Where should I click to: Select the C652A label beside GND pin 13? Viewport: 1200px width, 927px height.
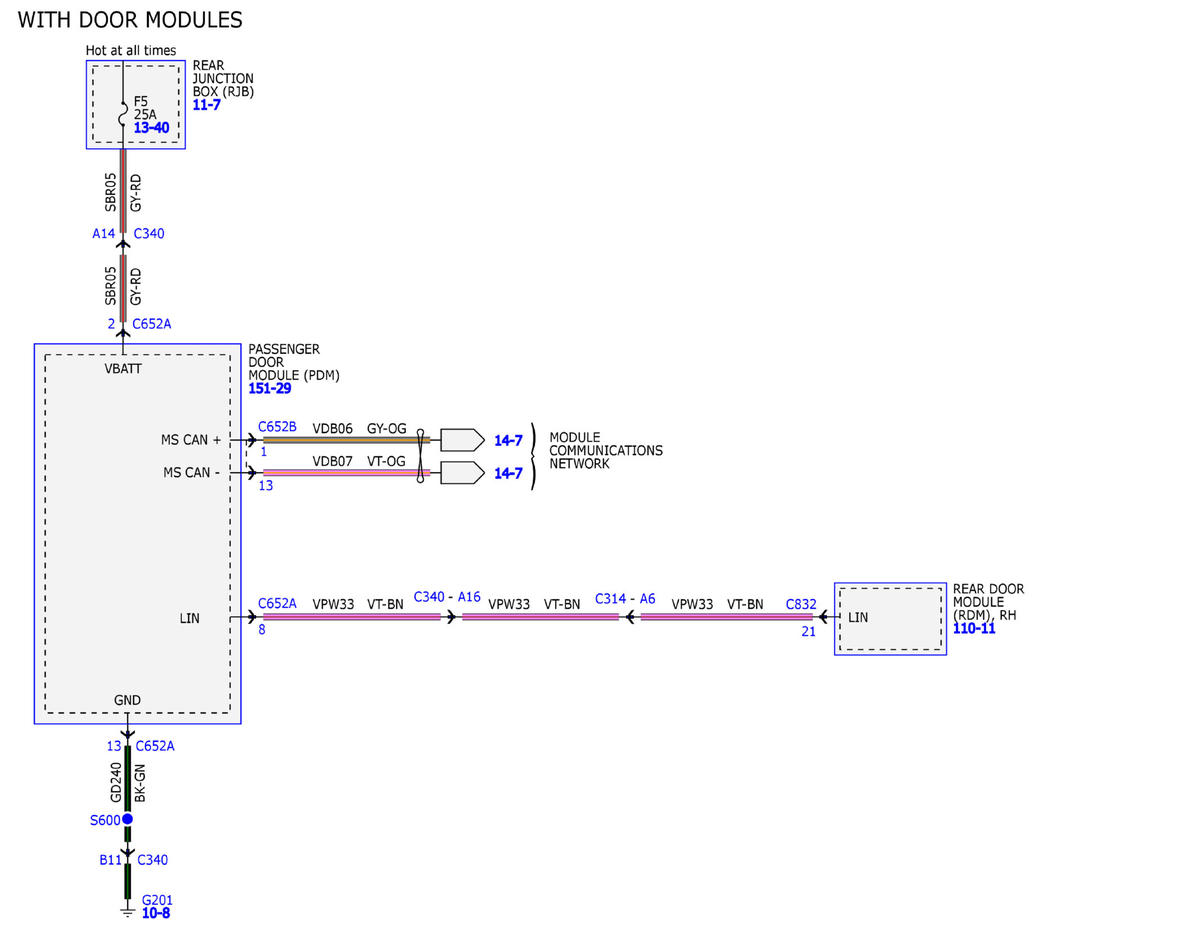click(155, 746)
